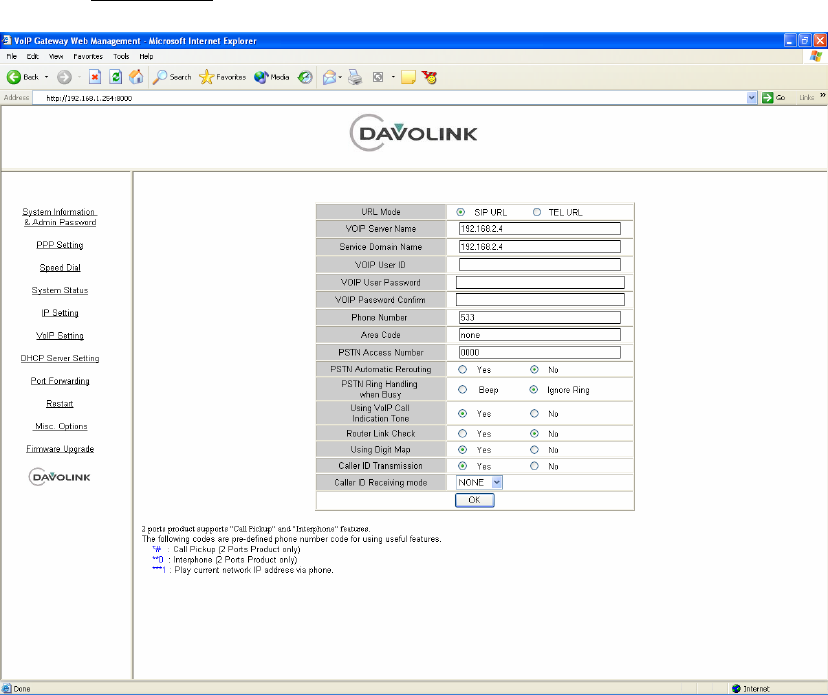
Task: Open the Edit menu
Action: (x=33, y=57)
